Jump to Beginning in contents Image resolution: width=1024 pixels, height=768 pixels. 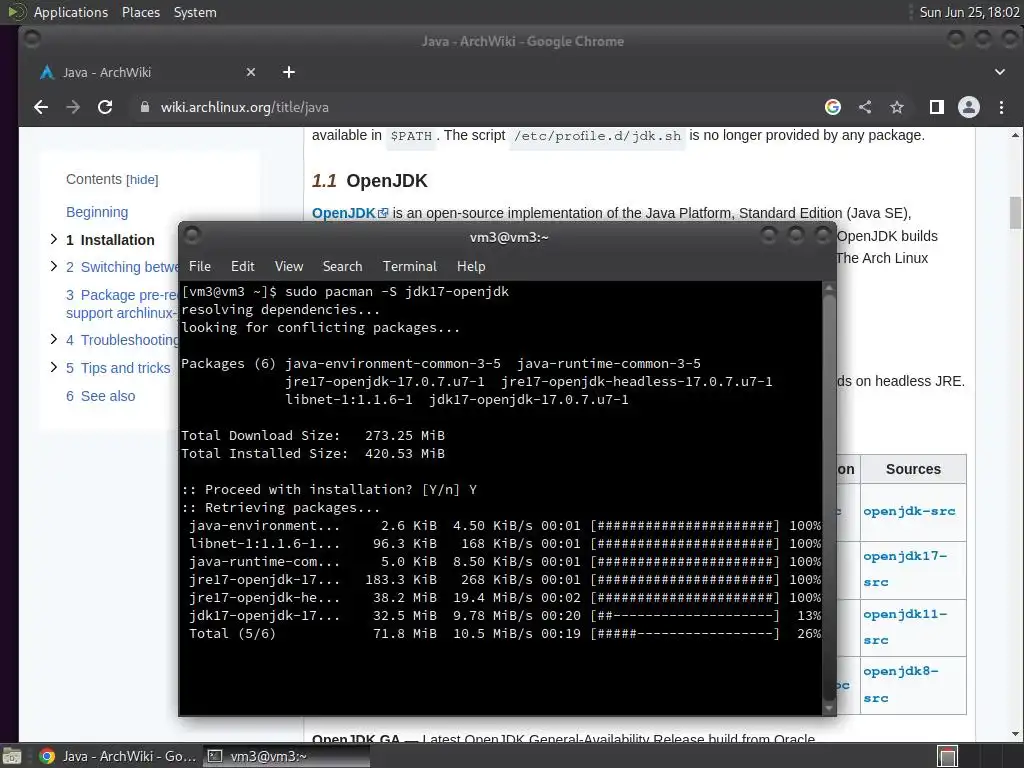(97, 212)
